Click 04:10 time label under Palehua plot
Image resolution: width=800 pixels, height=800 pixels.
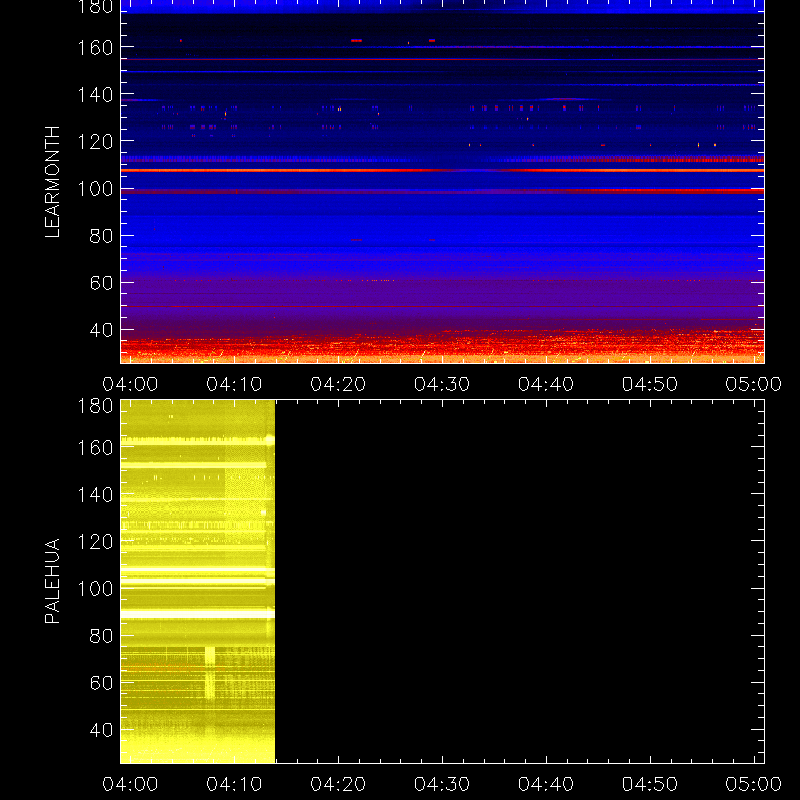pos(234,784)
